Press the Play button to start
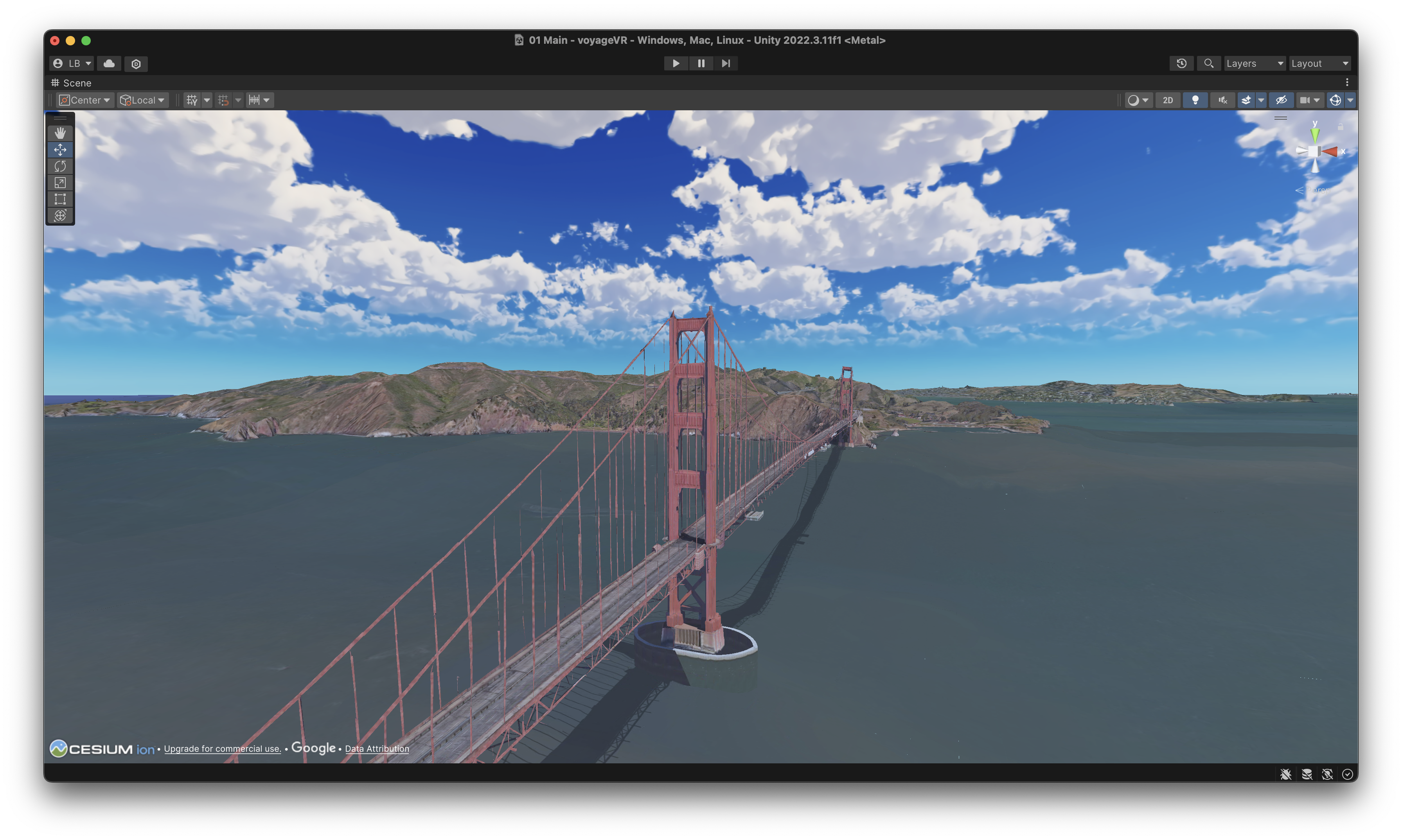This screenshot has height=840, width=1402. pyautogui.click(x=676, y=63)
